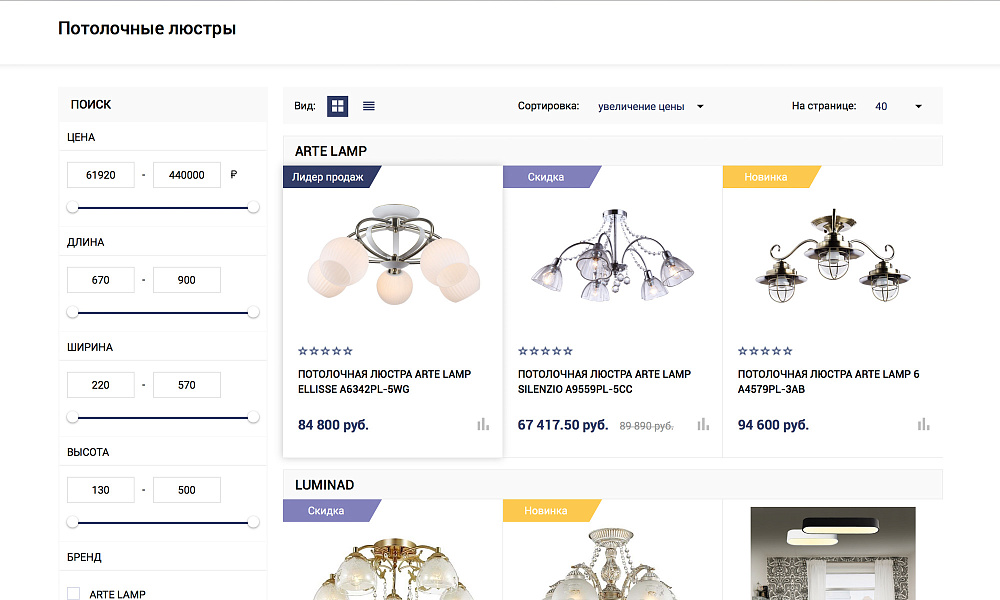Click the maximum length input showing 900
Viewport: 1000px width, 600px height.
point(187,279)
